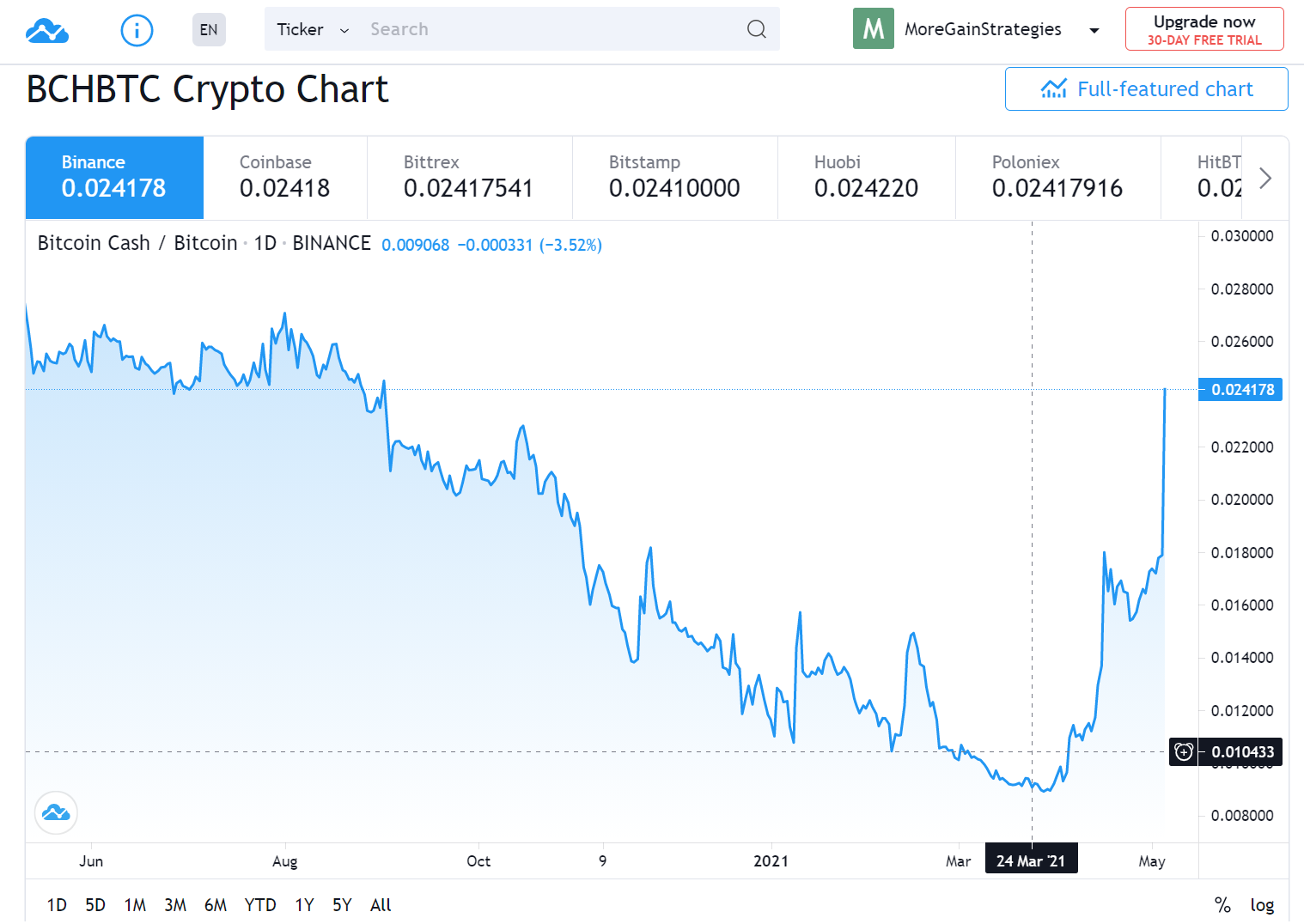Click the 0.030000 price axis label

pos(1242,236)
